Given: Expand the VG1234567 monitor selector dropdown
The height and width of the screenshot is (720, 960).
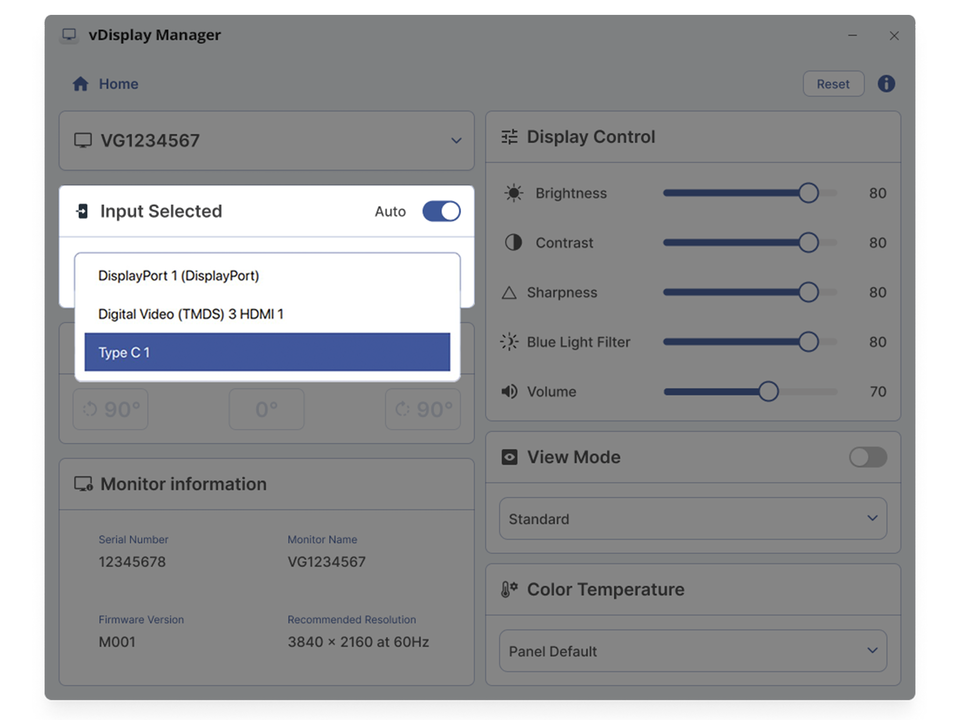Looking at the screenshot, I should [456, 141].
